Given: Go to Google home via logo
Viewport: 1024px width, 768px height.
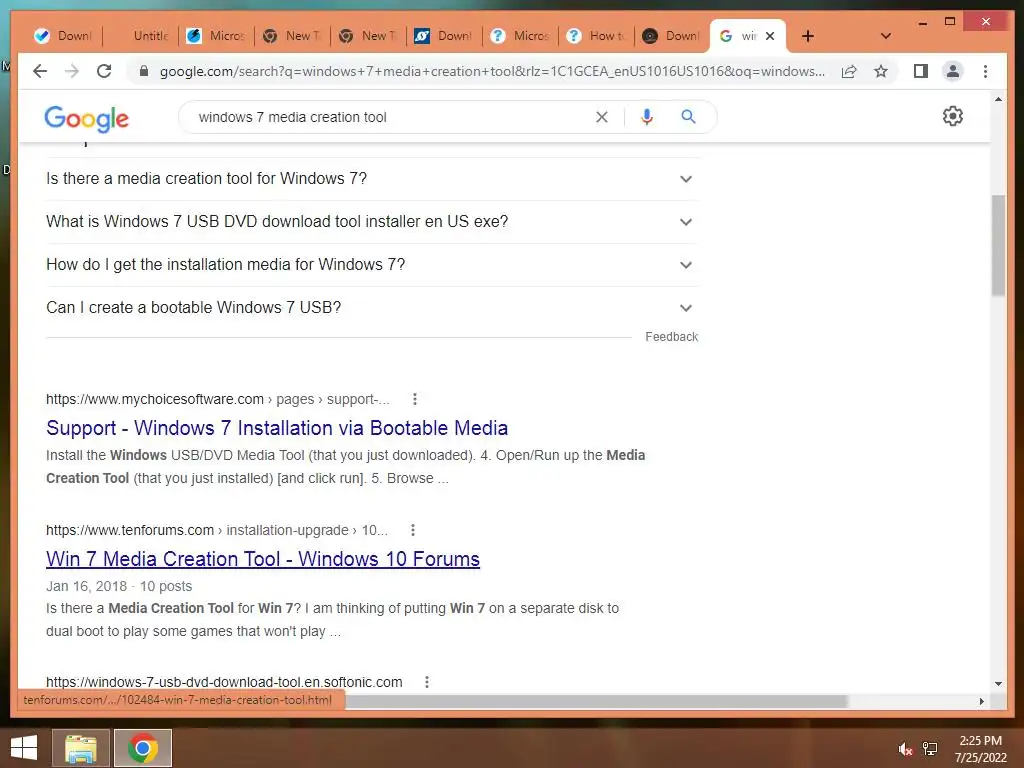Looking at the screenshot, I should tap(86, 118).
